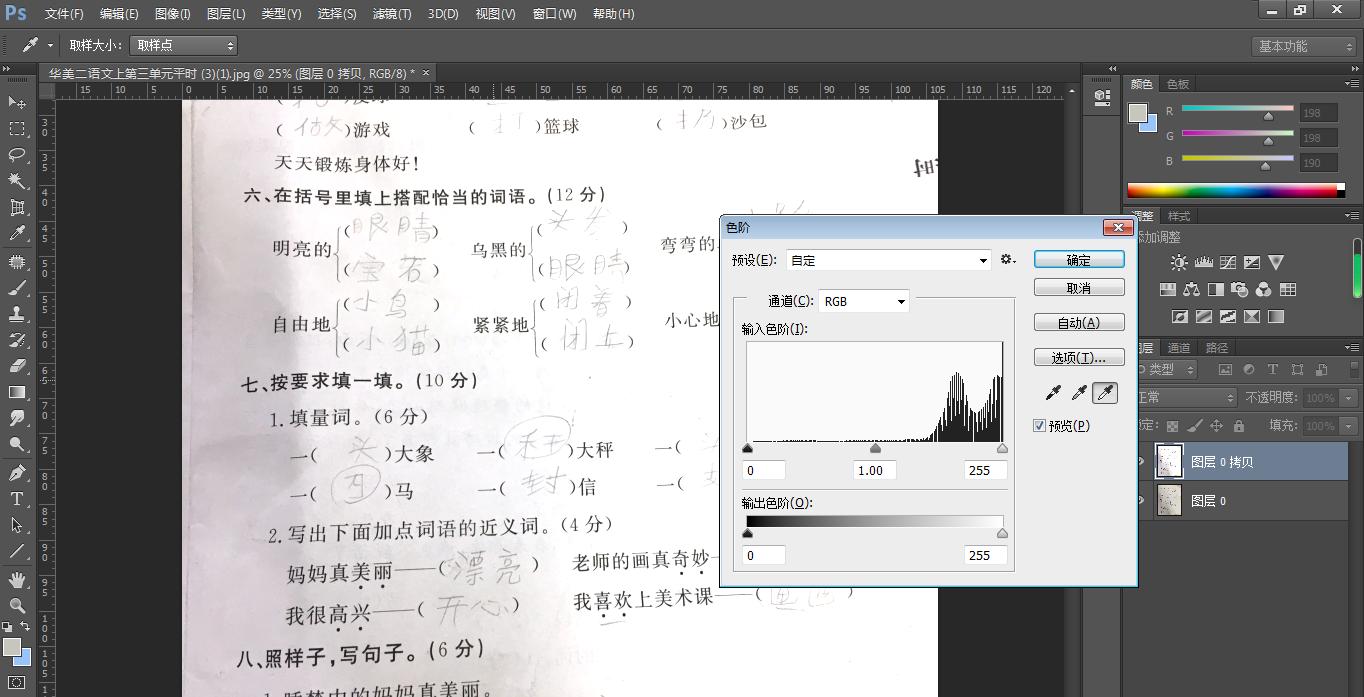Select the Crop tool
1364x697 pixels.
point(17,207)
